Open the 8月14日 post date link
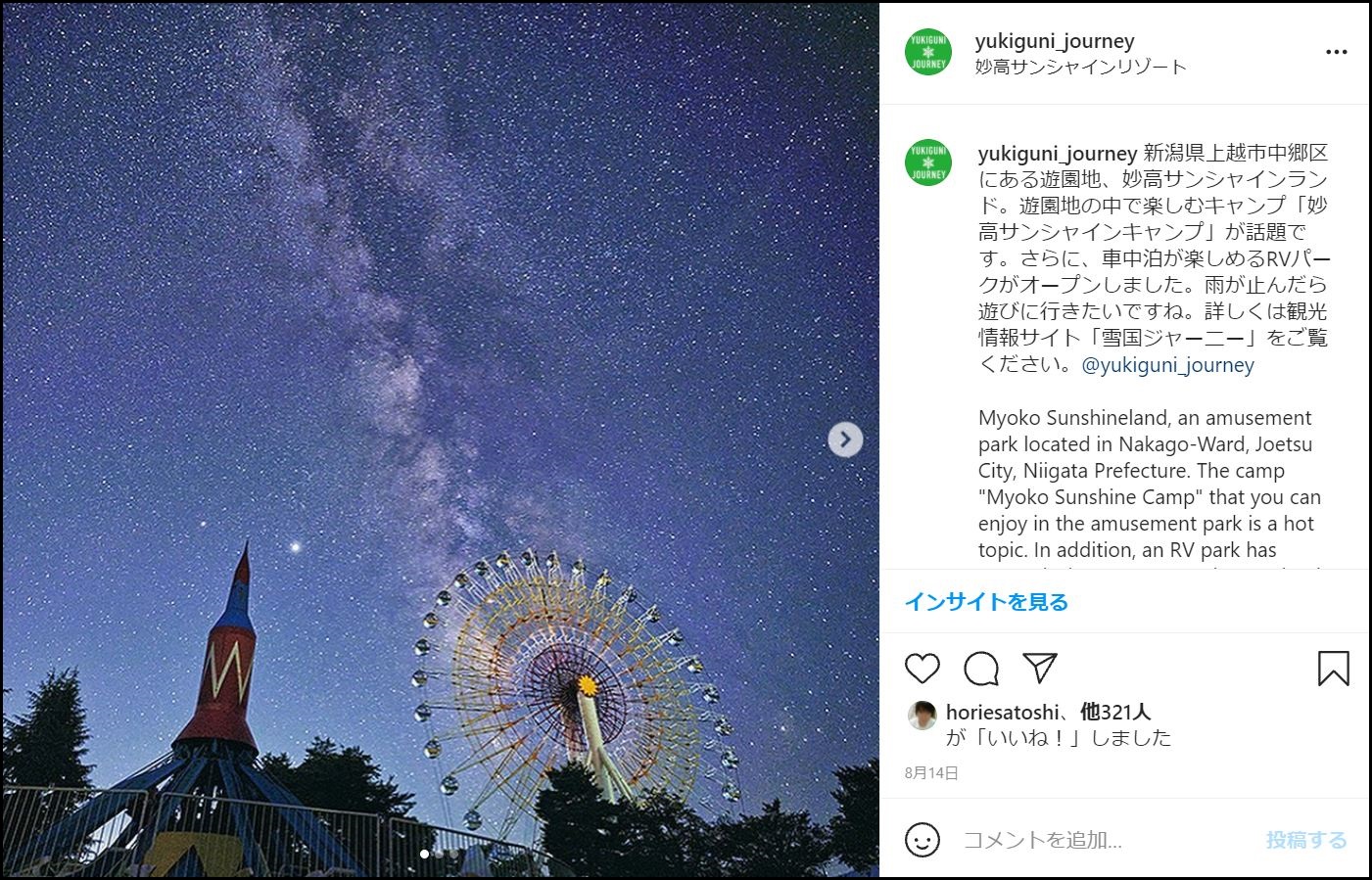 (x=931, y=773)
